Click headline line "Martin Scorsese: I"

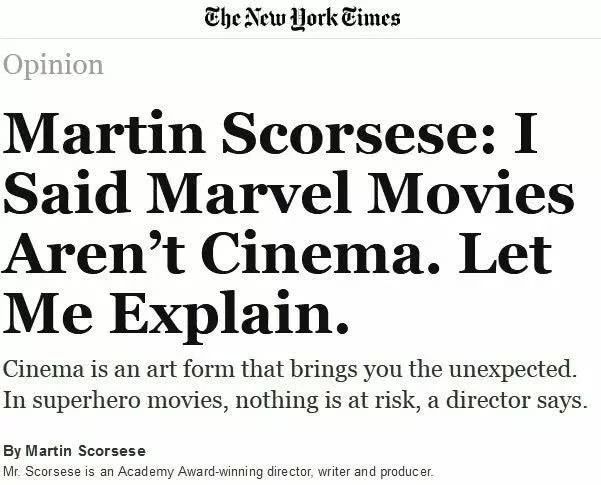270,134
